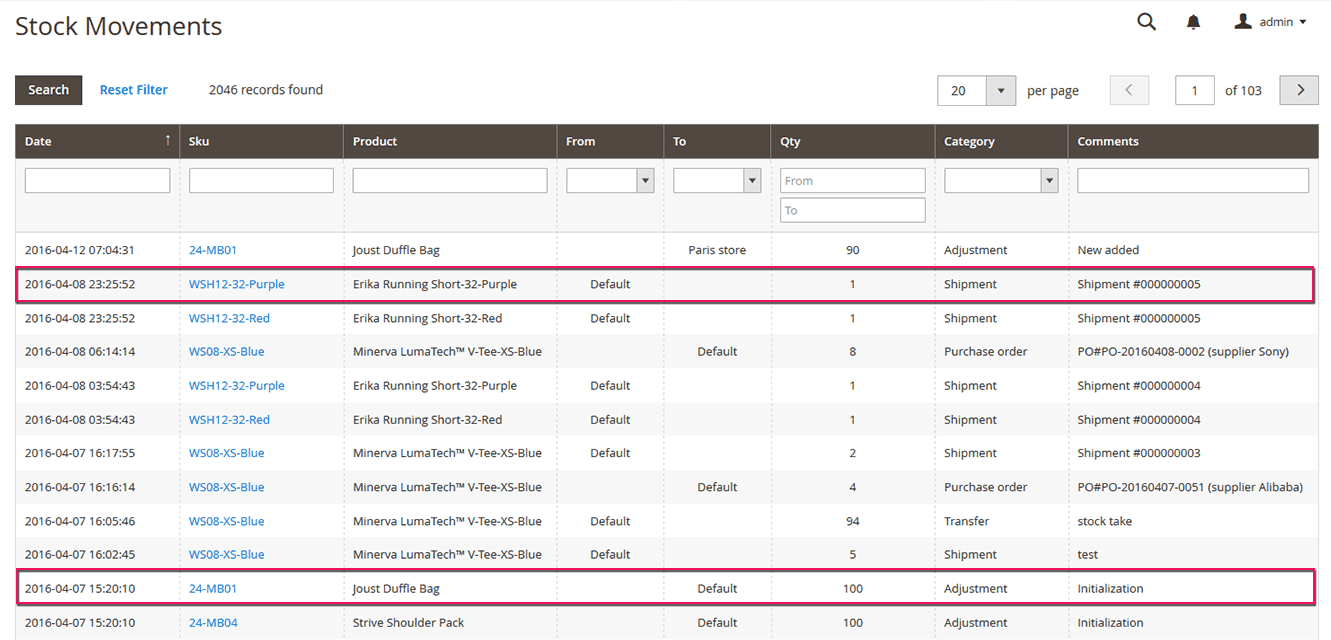Open 24-MB01 link in the Initialization row

click(213, 589)
